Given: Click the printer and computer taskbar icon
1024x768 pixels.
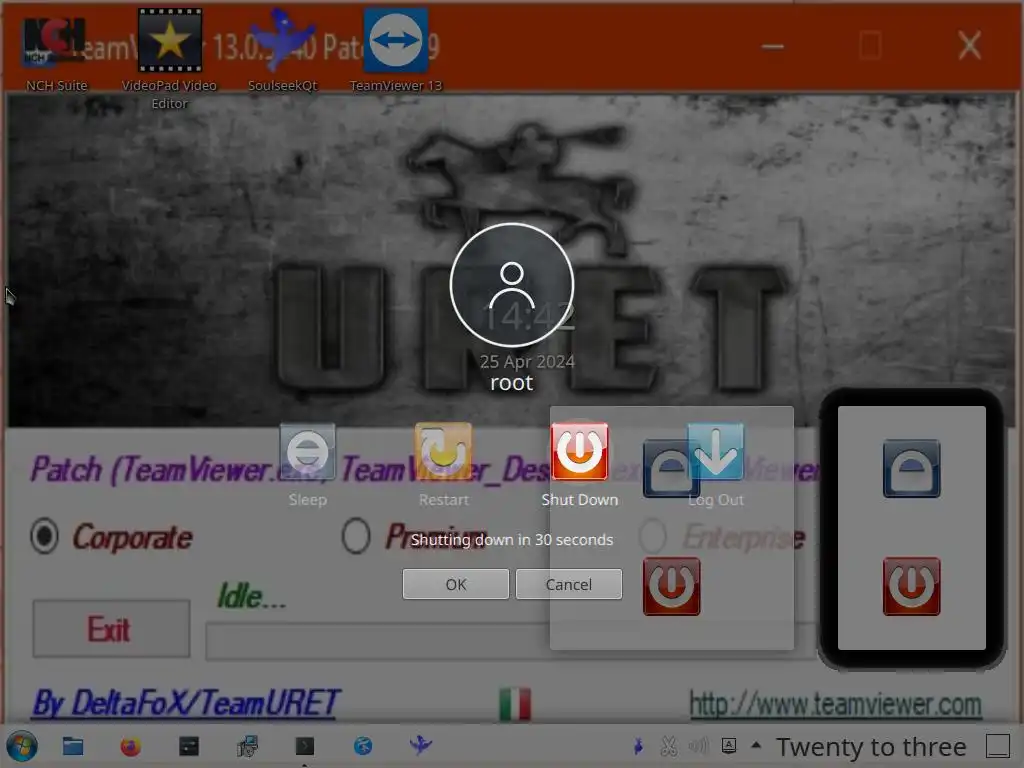Looking at the screenshot, I should pyautogui.click(x=247, y=746).
